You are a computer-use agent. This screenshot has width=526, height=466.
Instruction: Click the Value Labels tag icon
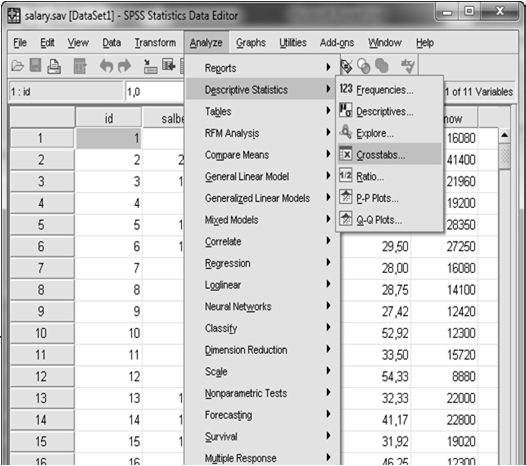coord(346,66)
